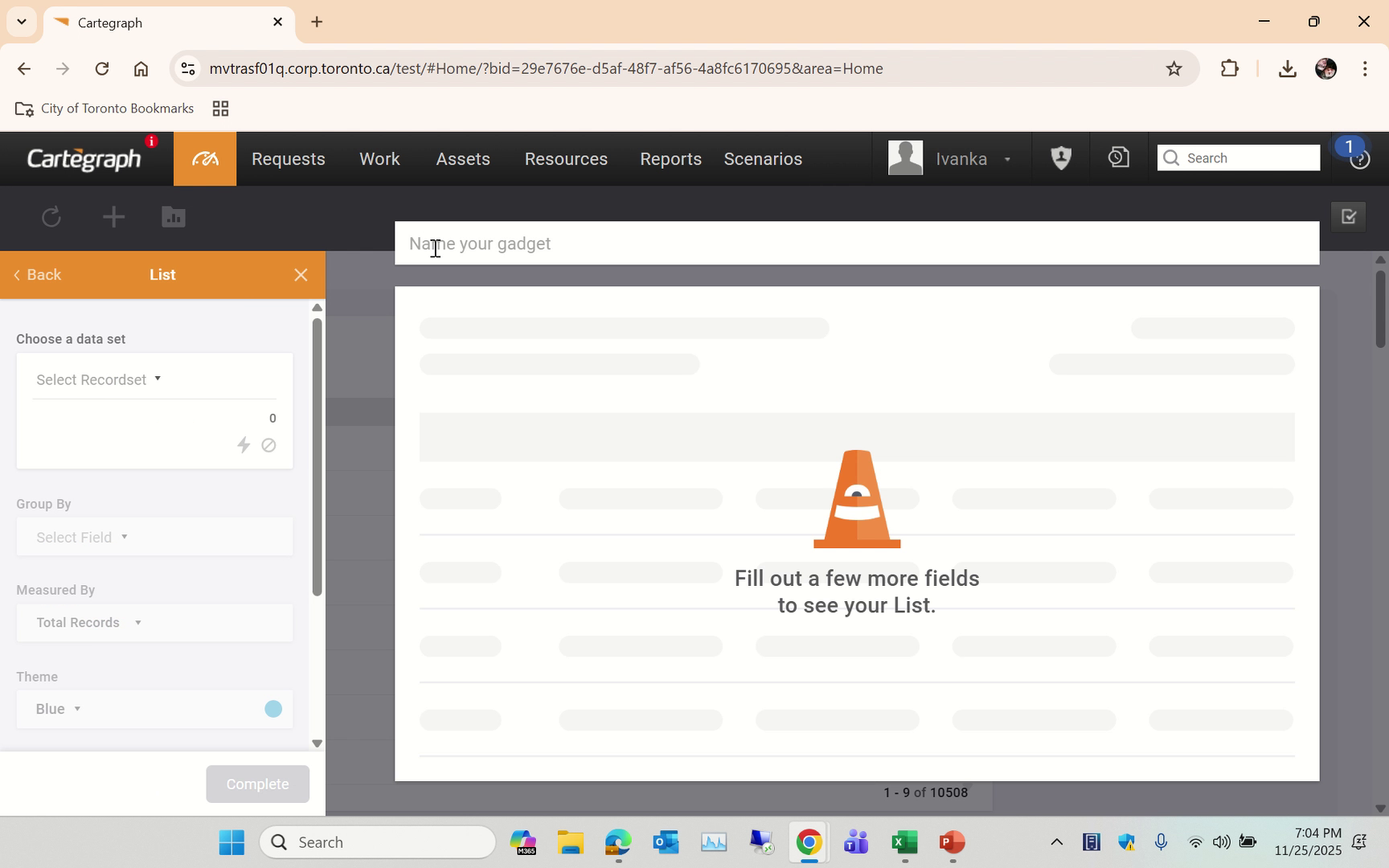Open the Select Recordset dropdown
This screenshot has width=1389, height=868.
pyautogui.click(x=97, y=379)
